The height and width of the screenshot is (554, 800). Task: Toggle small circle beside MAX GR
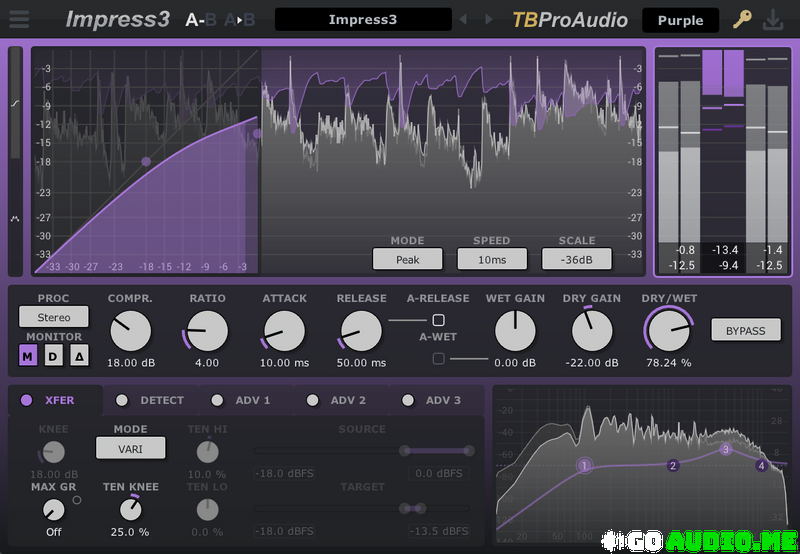(77, 500)
